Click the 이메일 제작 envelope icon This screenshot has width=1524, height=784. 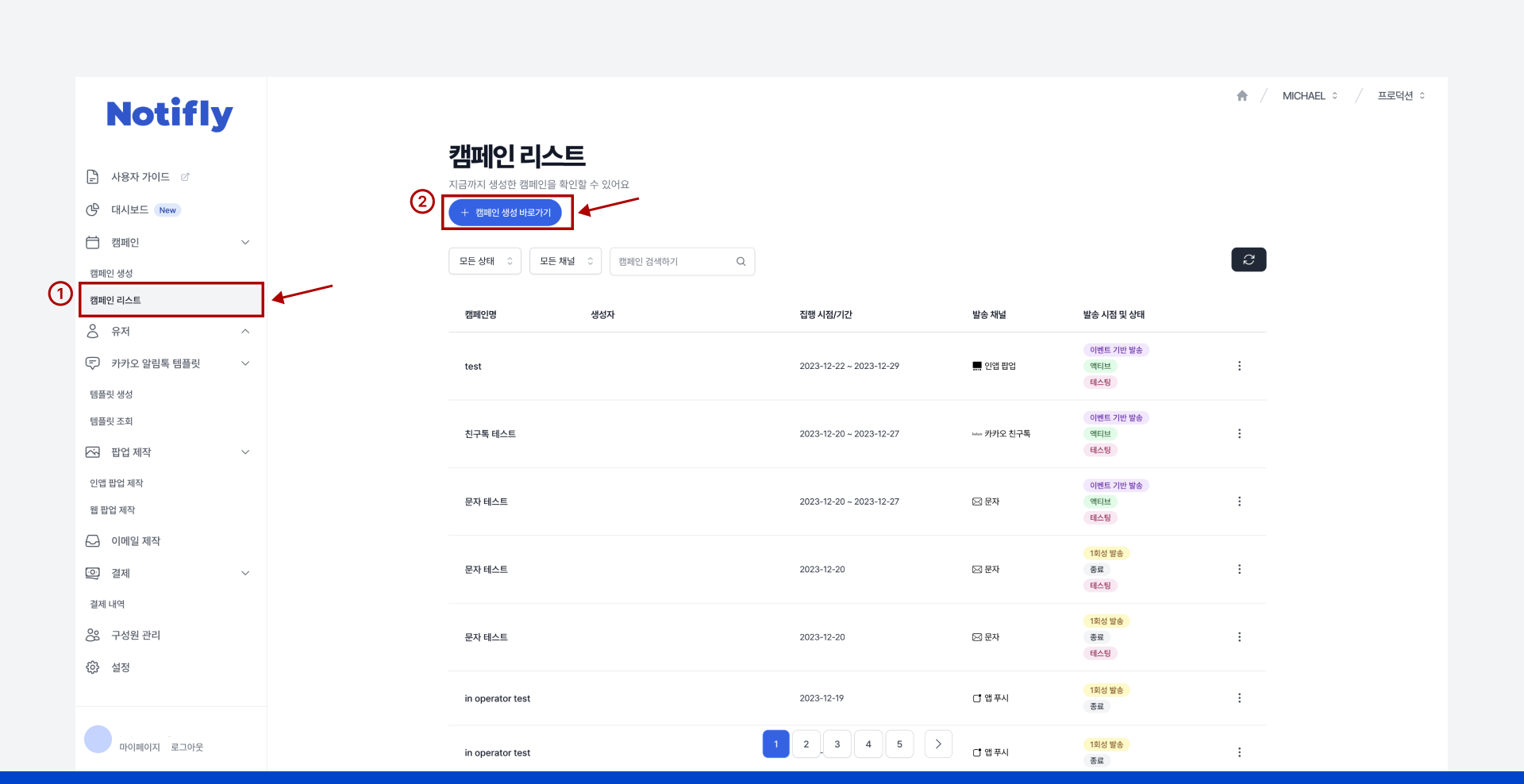pos(92,540)
